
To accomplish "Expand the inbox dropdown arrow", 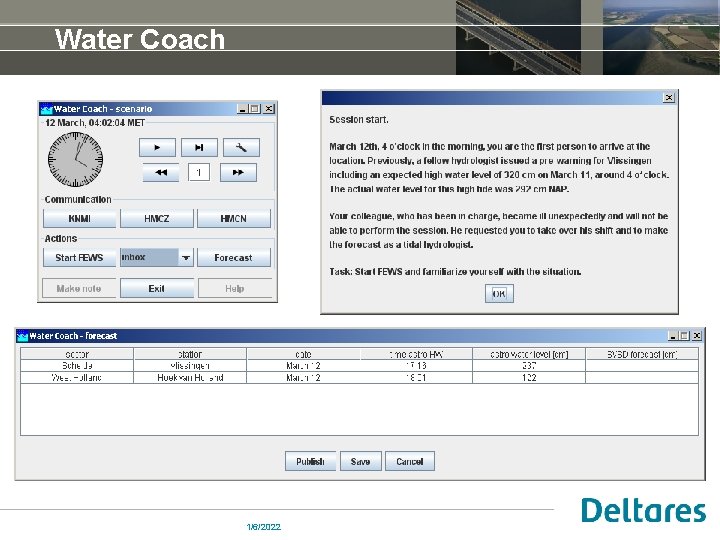I will [x=186, y=258].
